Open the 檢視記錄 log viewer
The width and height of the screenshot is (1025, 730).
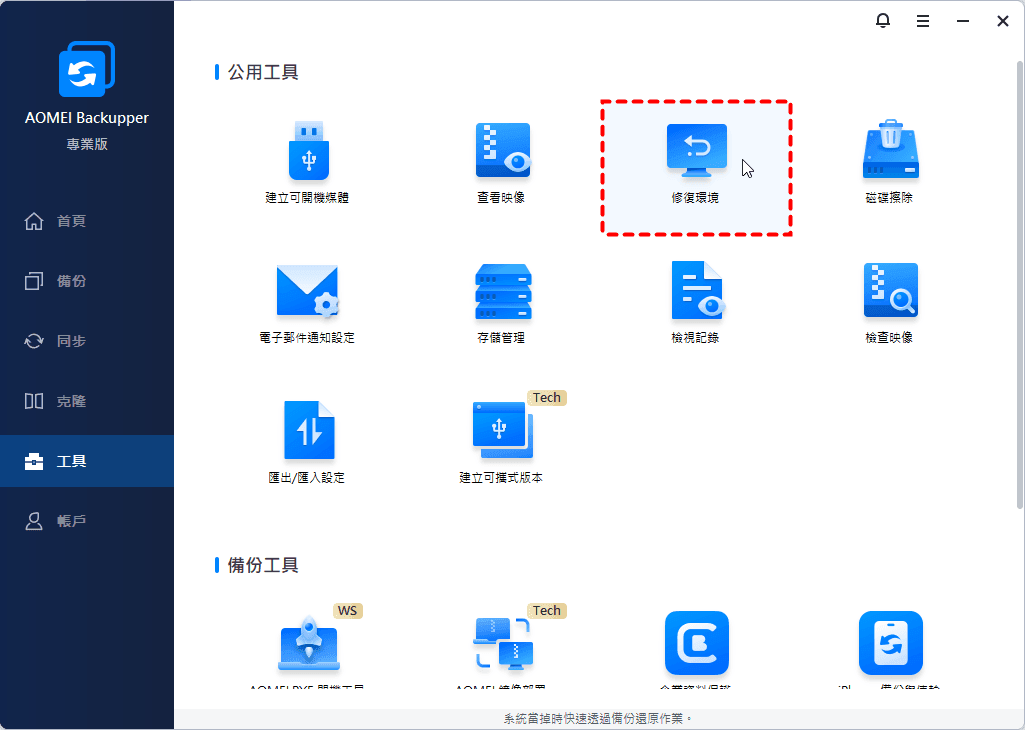(696, 292)
